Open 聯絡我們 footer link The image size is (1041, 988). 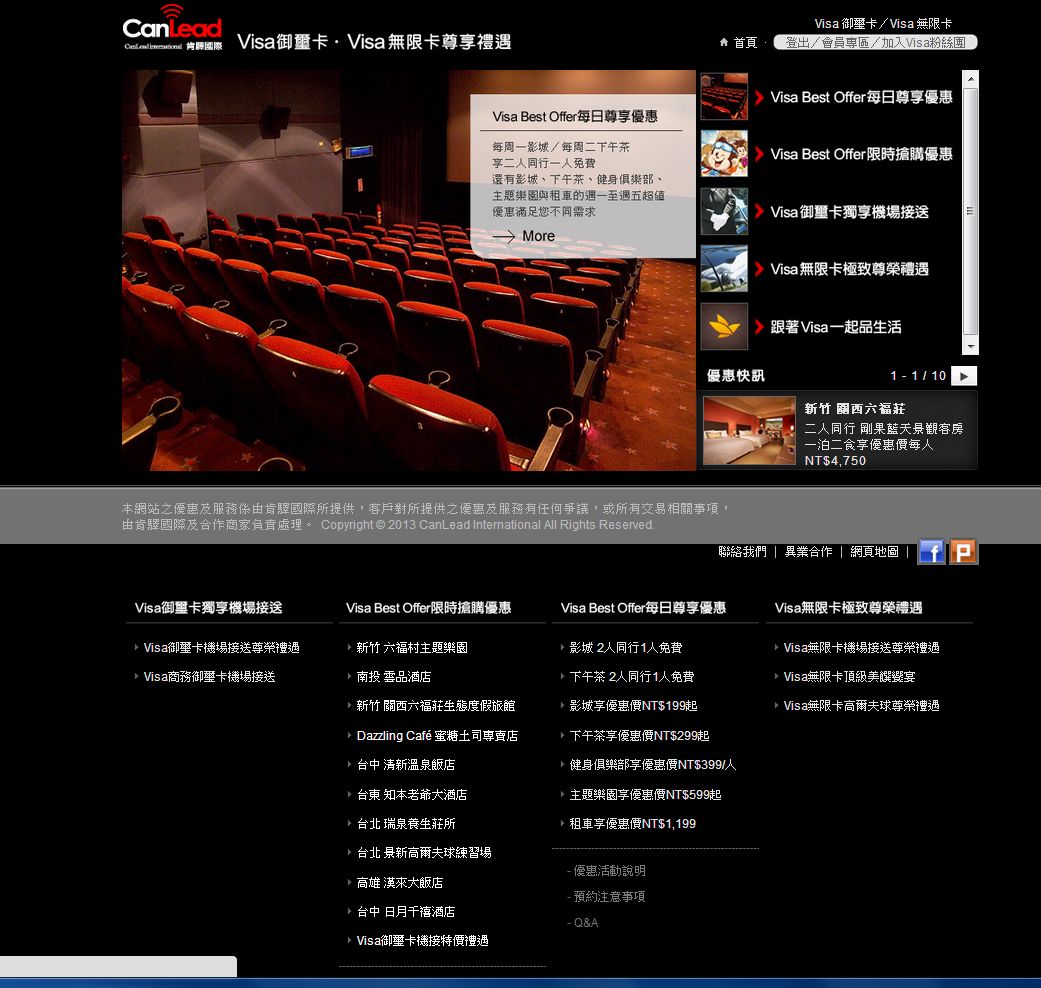tap(742, 552)
